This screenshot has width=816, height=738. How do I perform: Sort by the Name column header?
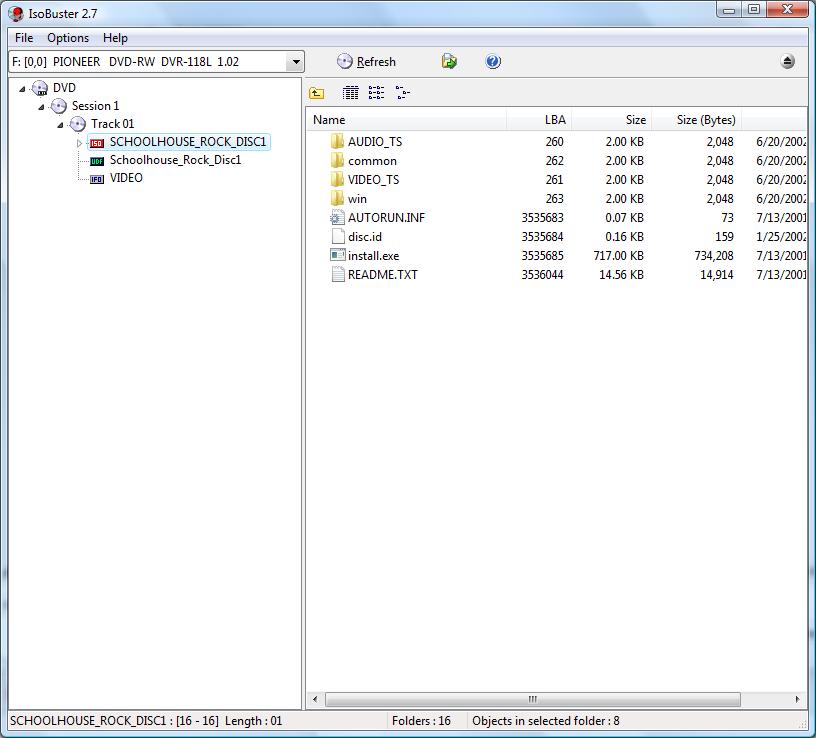point(406,120)
